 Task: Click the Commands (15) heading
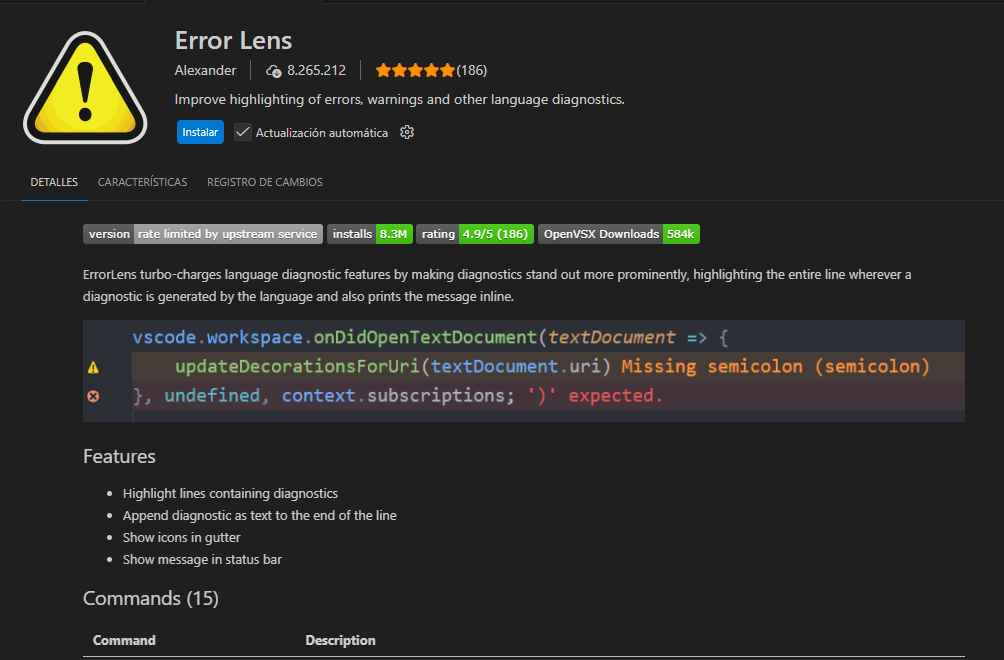point(150,598)
